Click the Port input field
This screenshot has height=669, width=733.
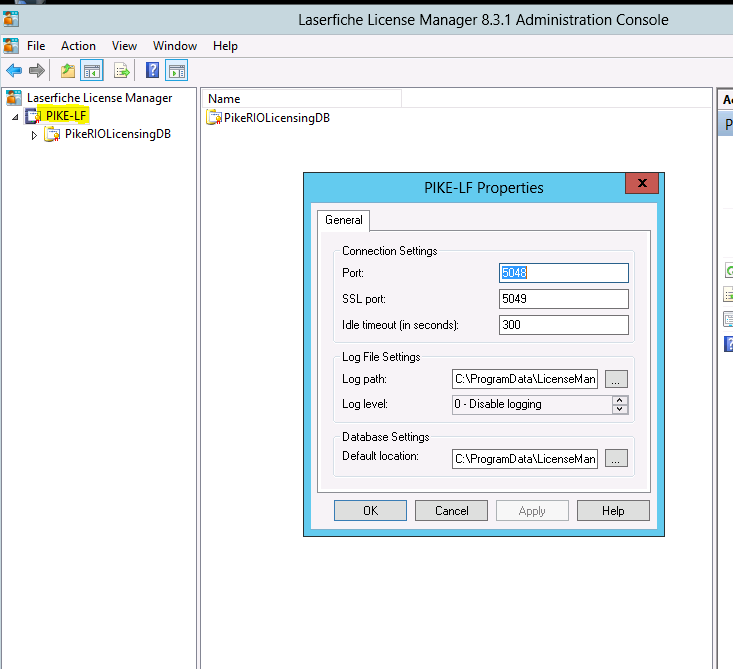tap(564, 273)
